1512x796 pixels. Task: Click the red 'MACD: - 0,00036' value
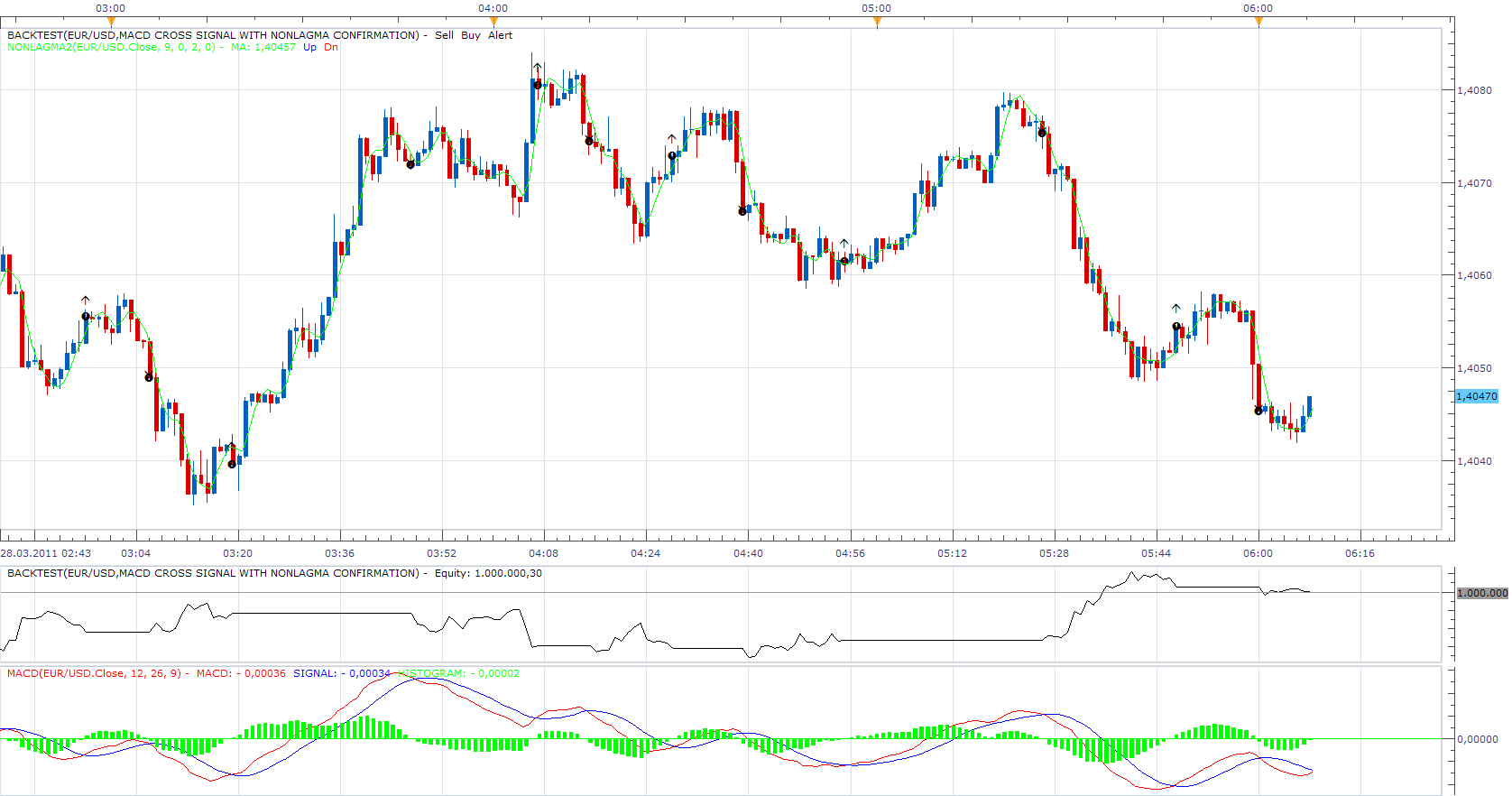pos(241,673)
